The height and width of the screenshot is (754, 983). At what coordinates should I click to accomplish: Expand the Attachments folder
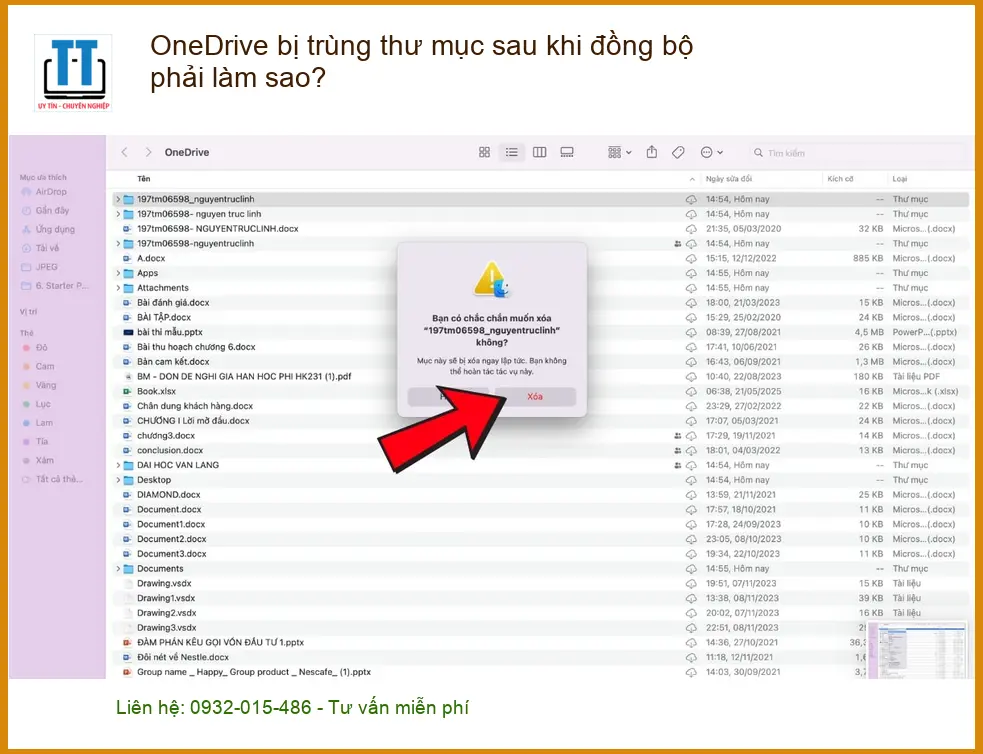tap(118, 288)
